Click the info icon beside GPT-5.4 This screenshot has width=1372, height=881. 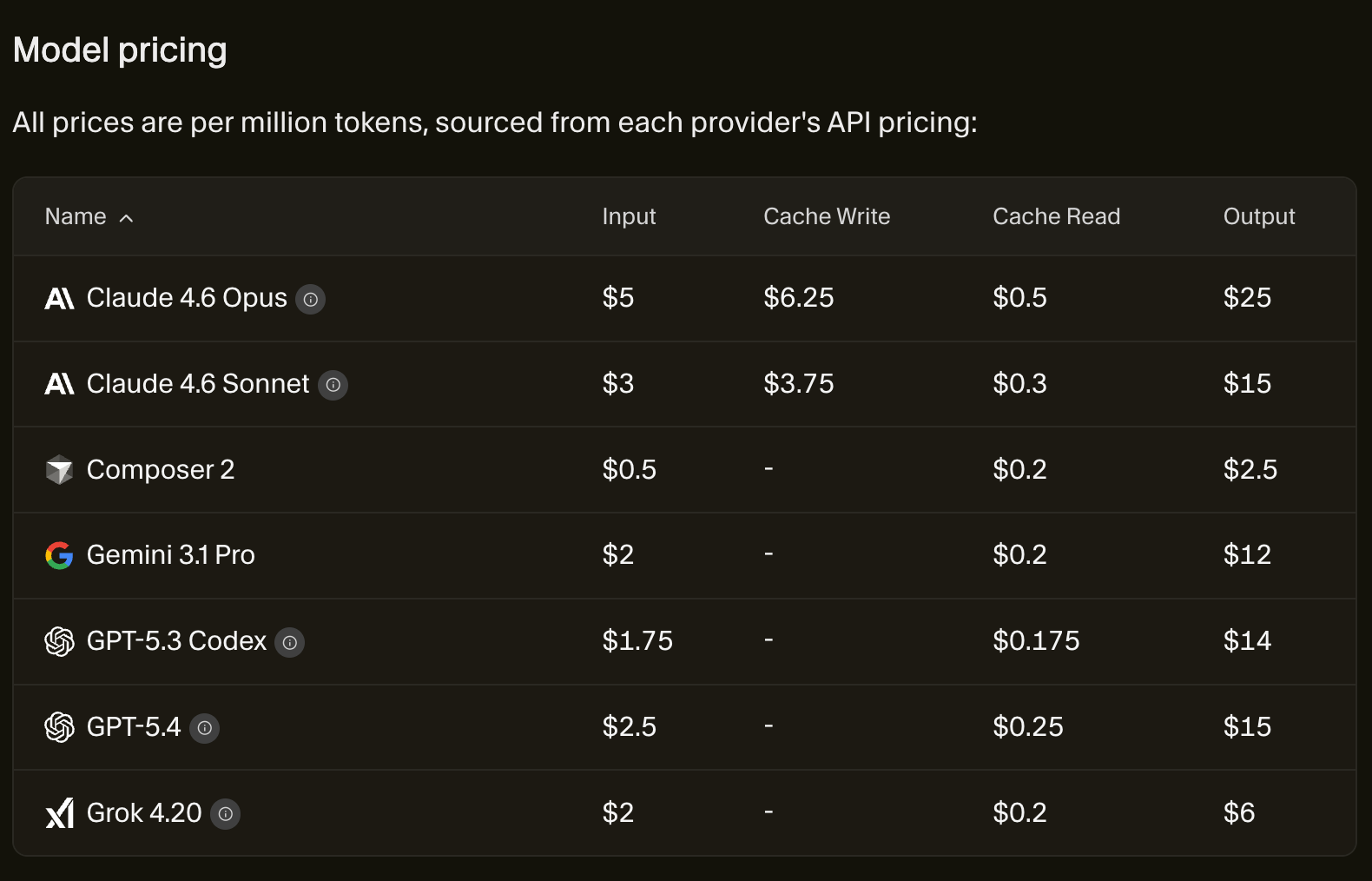204,728
